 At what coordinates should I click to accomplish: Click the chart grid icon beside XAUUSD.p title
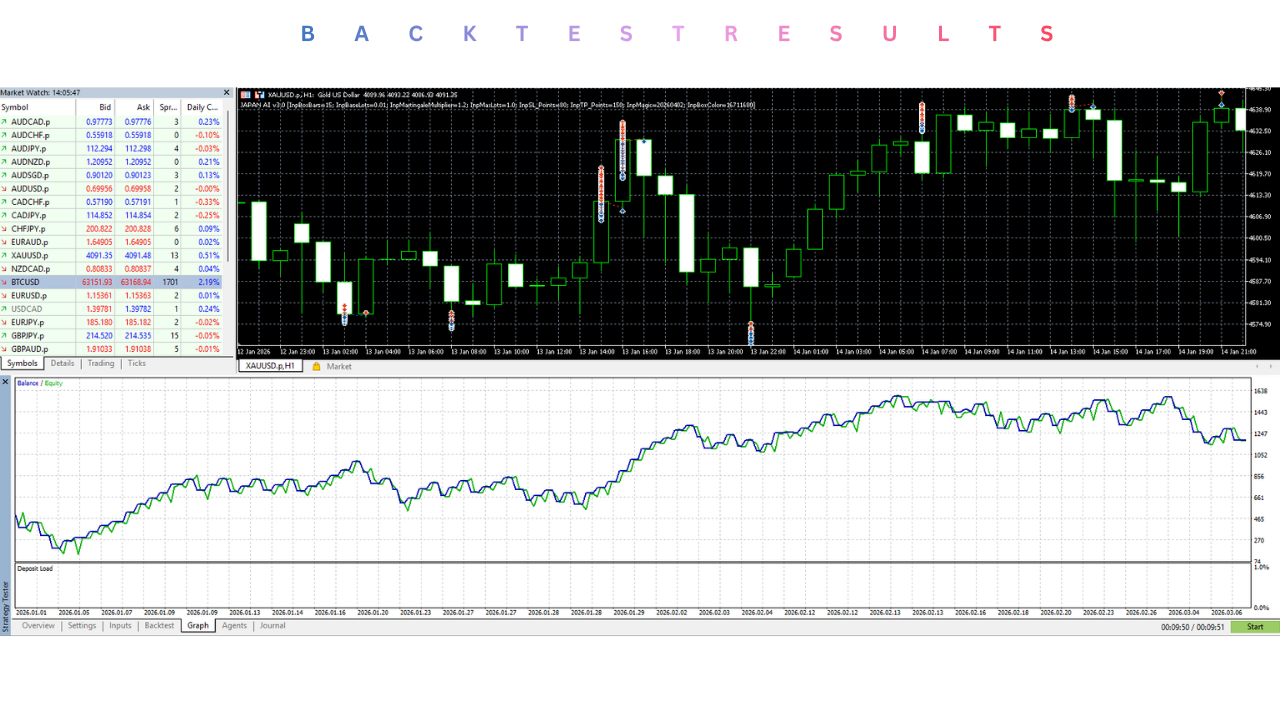click(x=247, y=94)
